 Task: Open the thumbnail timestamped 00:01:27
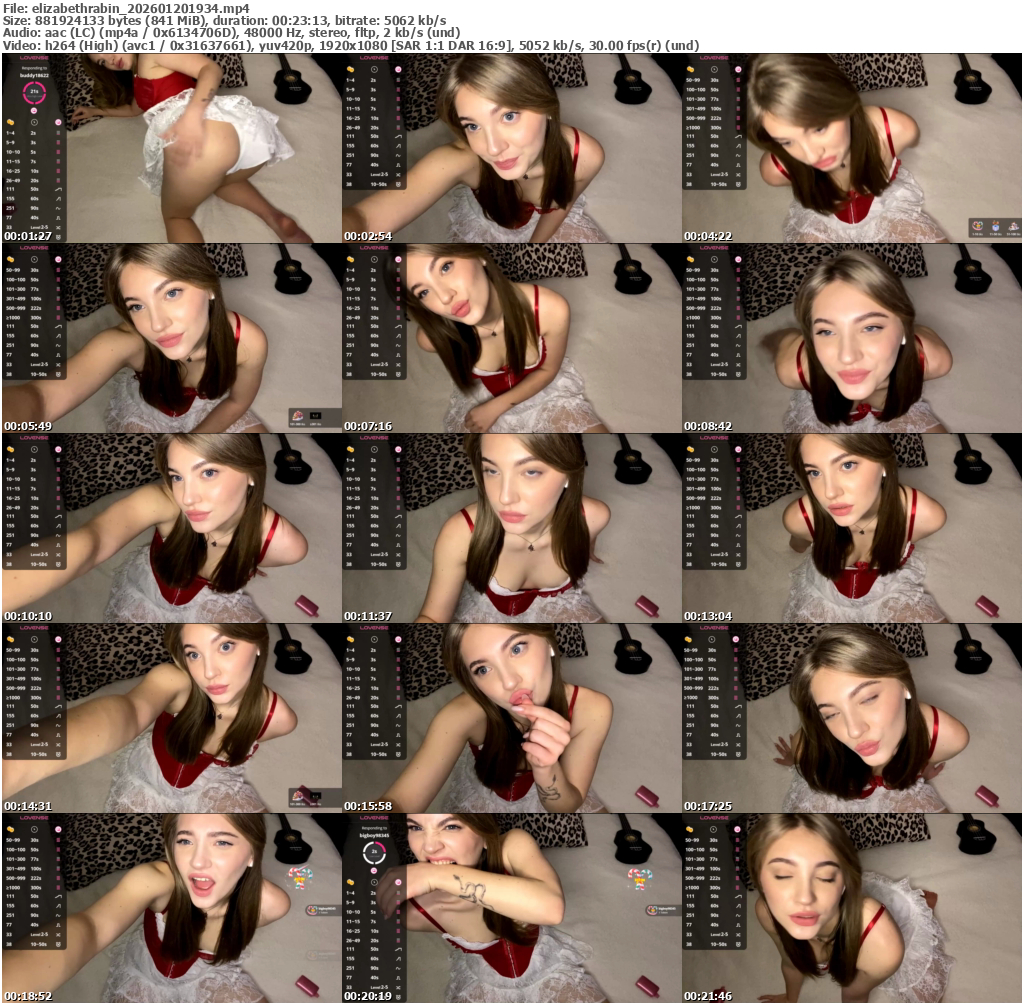[x=171, y=148]
